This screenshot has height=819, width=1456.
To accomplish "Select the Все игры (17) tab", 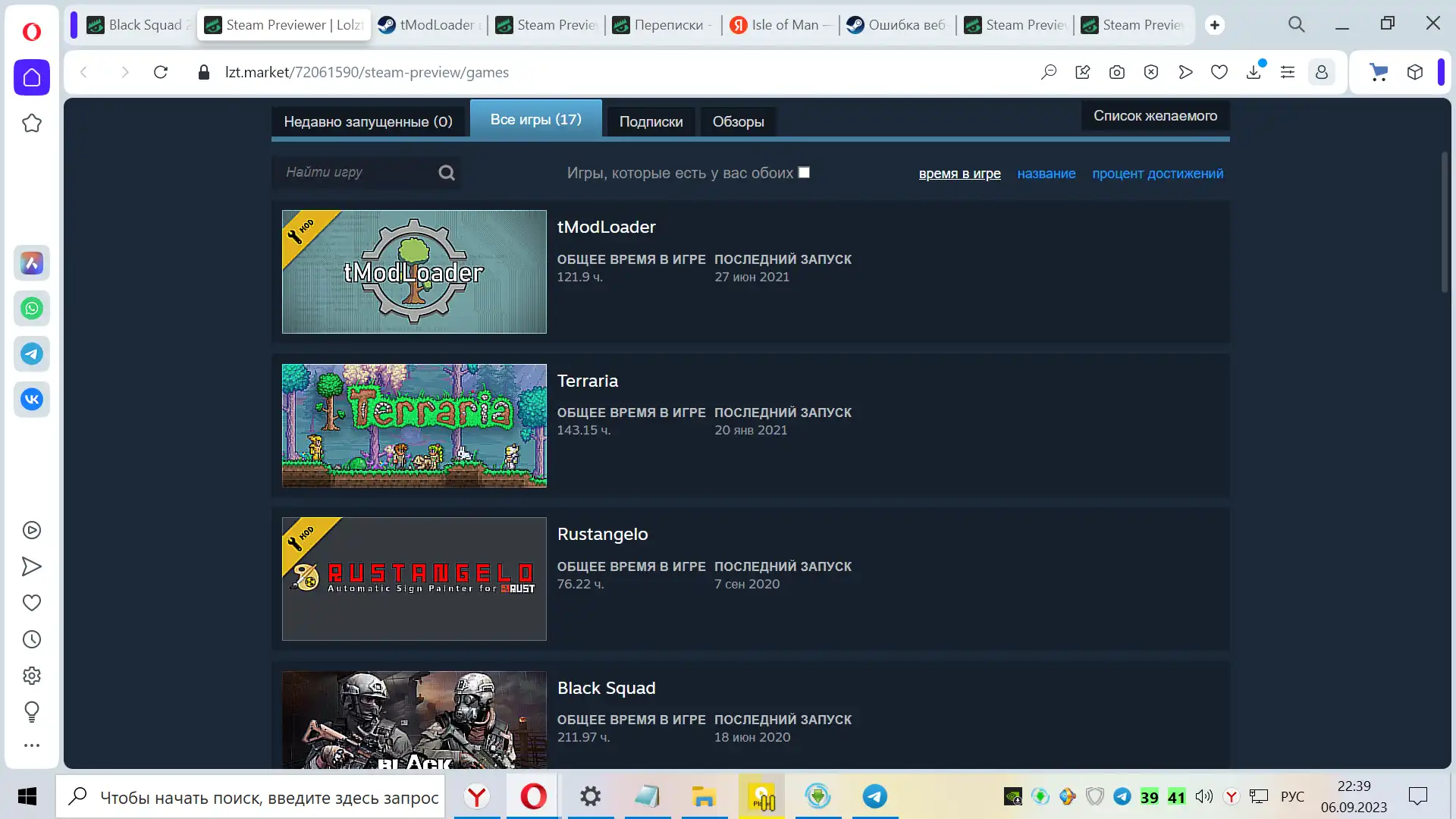I will 536,119.
